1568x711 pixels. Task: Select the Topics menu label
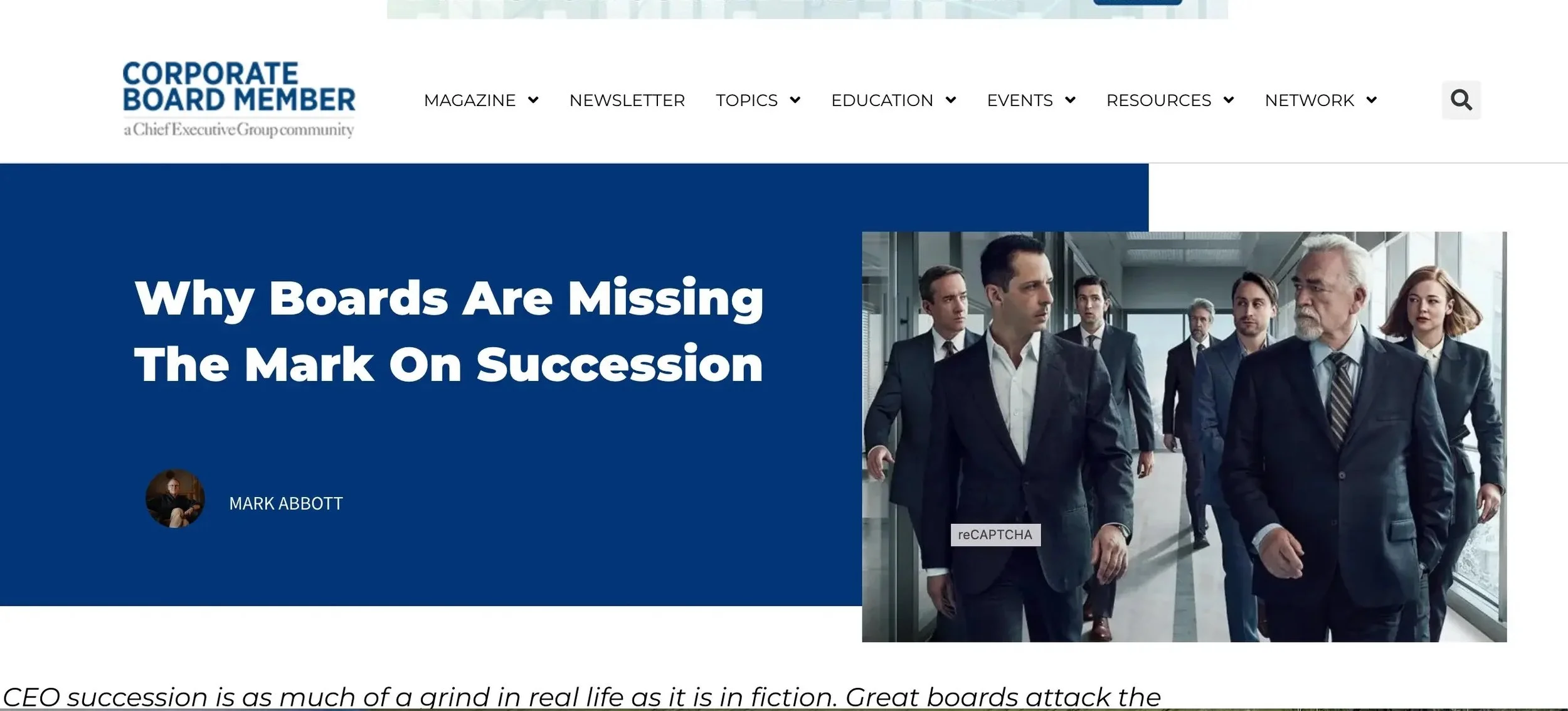747,100
